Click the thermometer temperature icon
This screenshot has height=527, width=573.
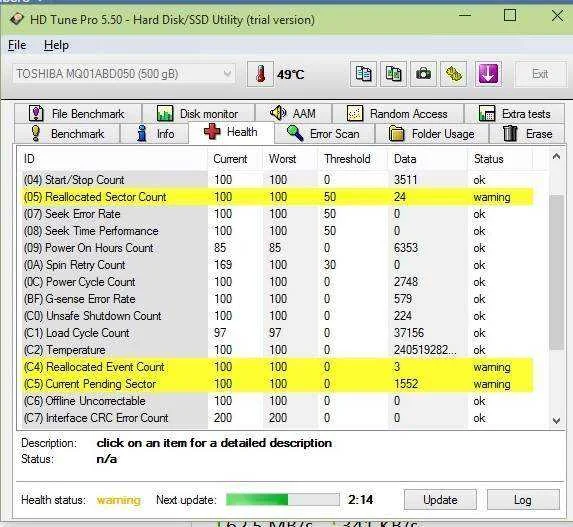point(260,74)
